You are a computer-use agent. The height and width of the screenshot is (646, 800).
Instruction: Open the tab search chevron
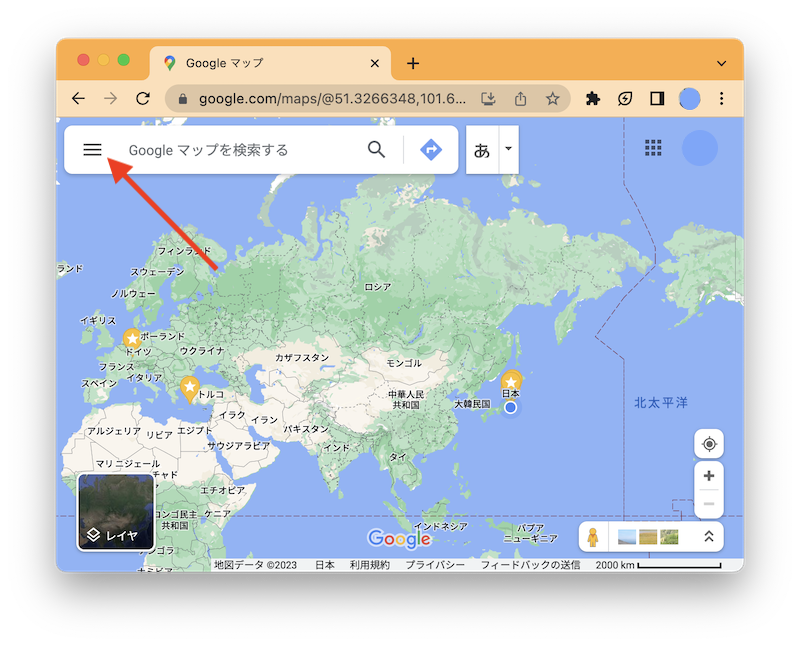(x=721, y=63)
